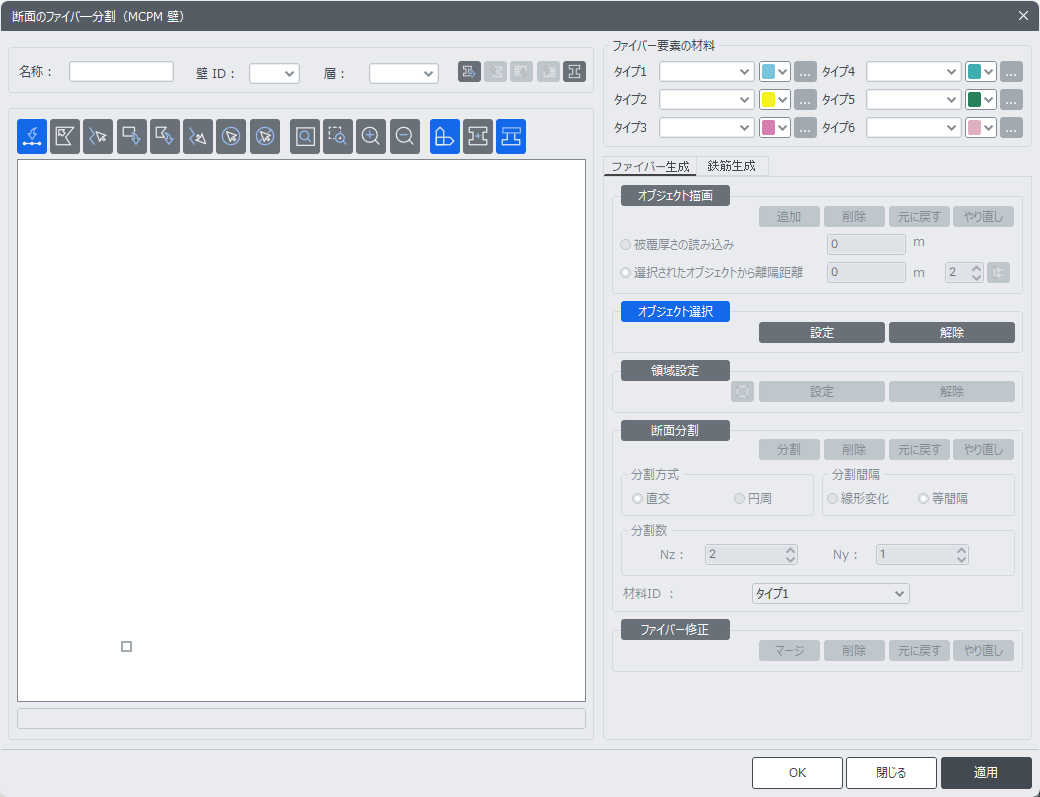
Task: Toggle the square icon beside 領域設定 設定
Action: click(743, 392)
